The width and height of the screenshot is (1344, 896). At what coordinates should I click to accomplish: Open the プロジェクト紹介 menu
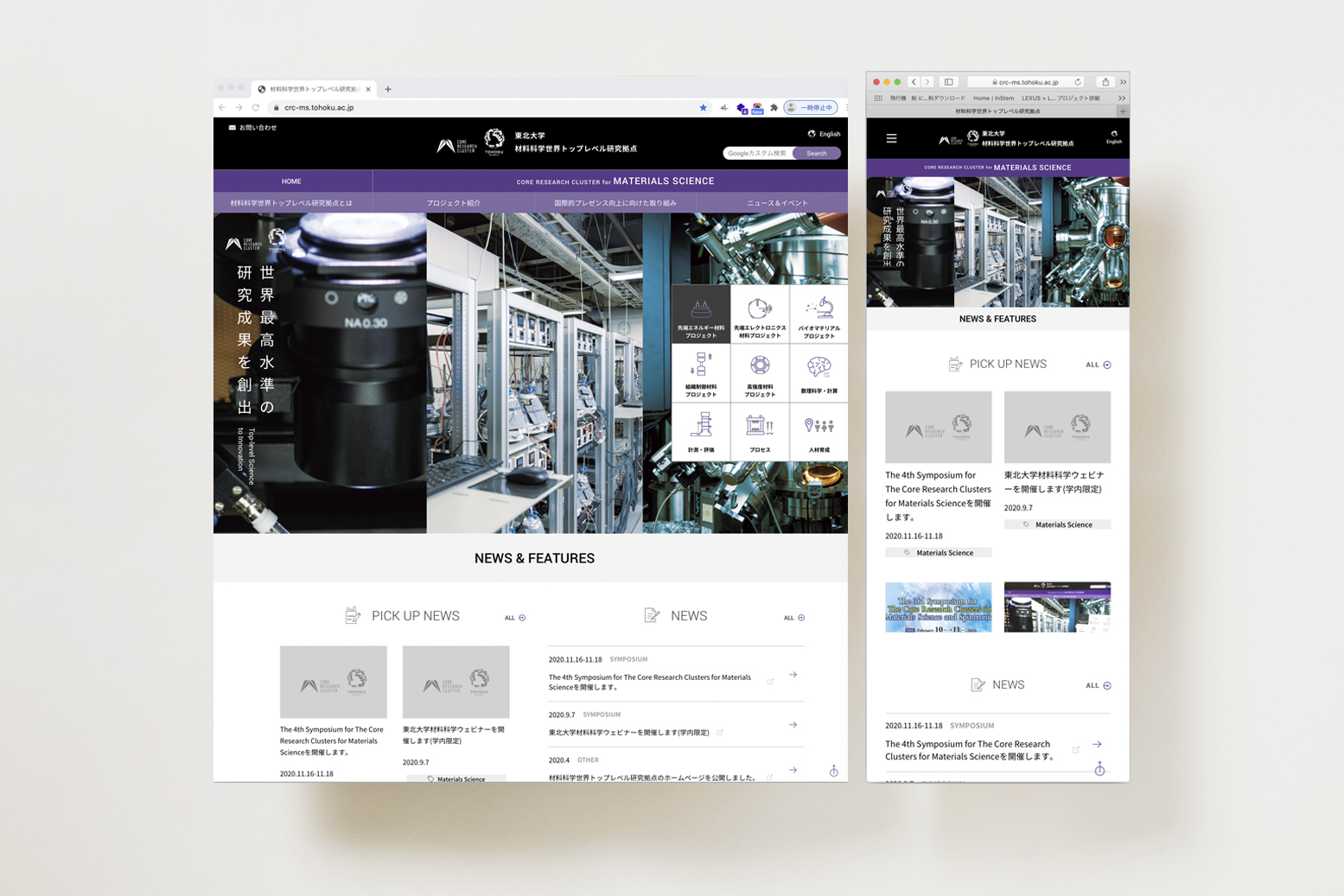coord(453,203)
